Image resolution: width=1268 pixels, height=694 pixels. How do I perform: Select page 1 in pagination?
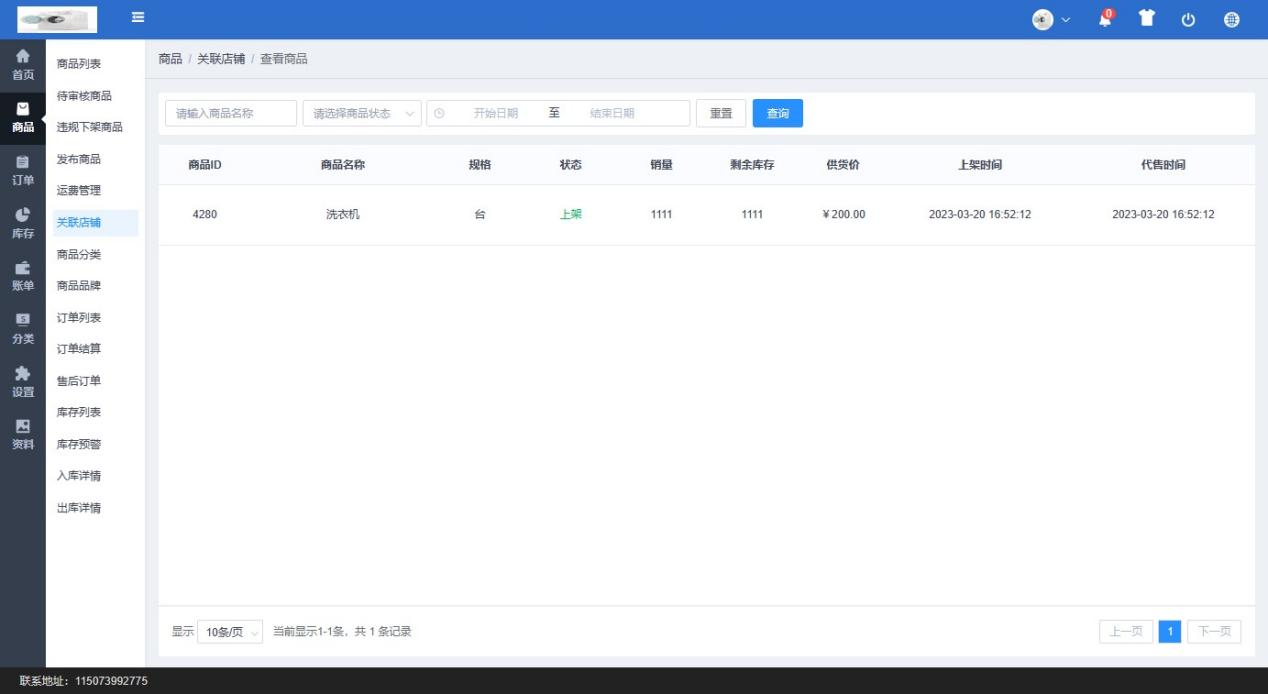click(1170, 632)
